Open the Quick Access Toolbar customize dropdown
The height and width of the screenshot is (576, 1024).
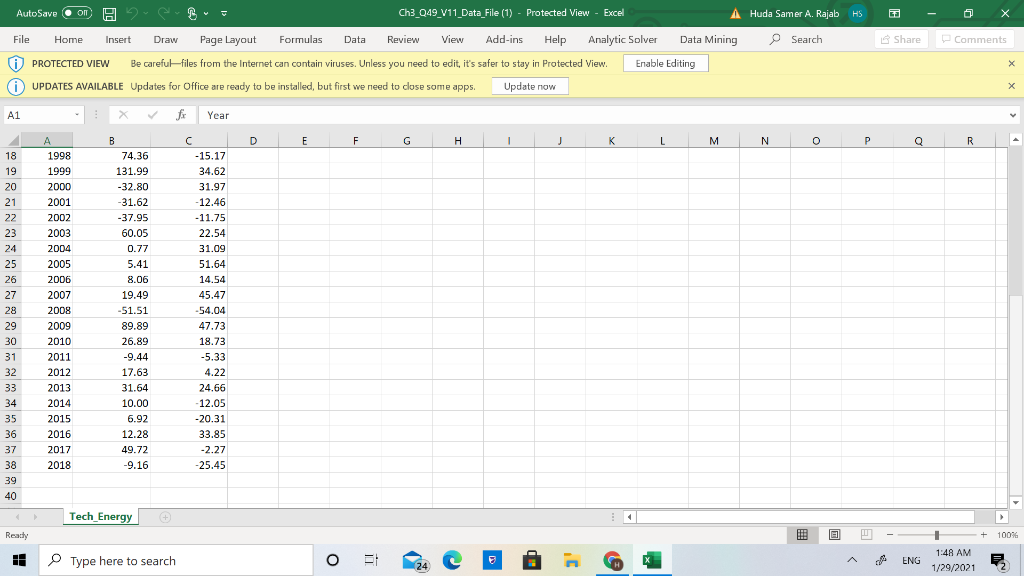tap(226, 13)
